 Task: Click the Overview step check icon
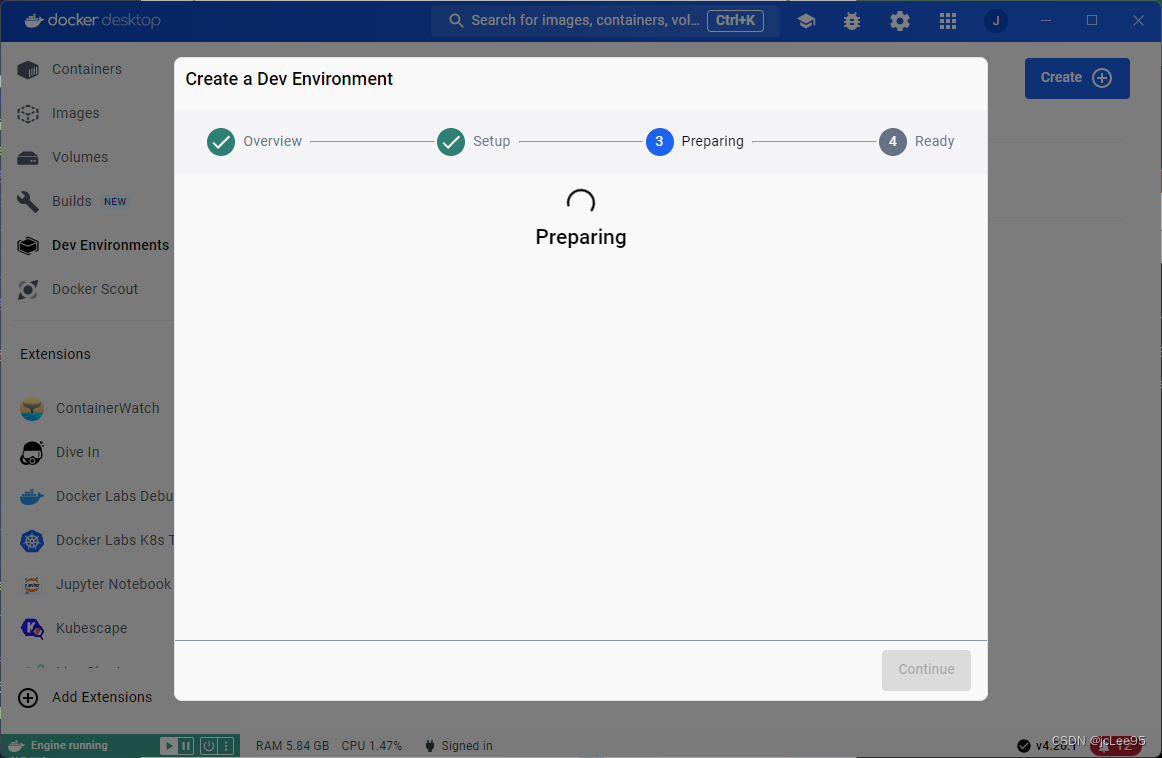[x=221, y=142]
